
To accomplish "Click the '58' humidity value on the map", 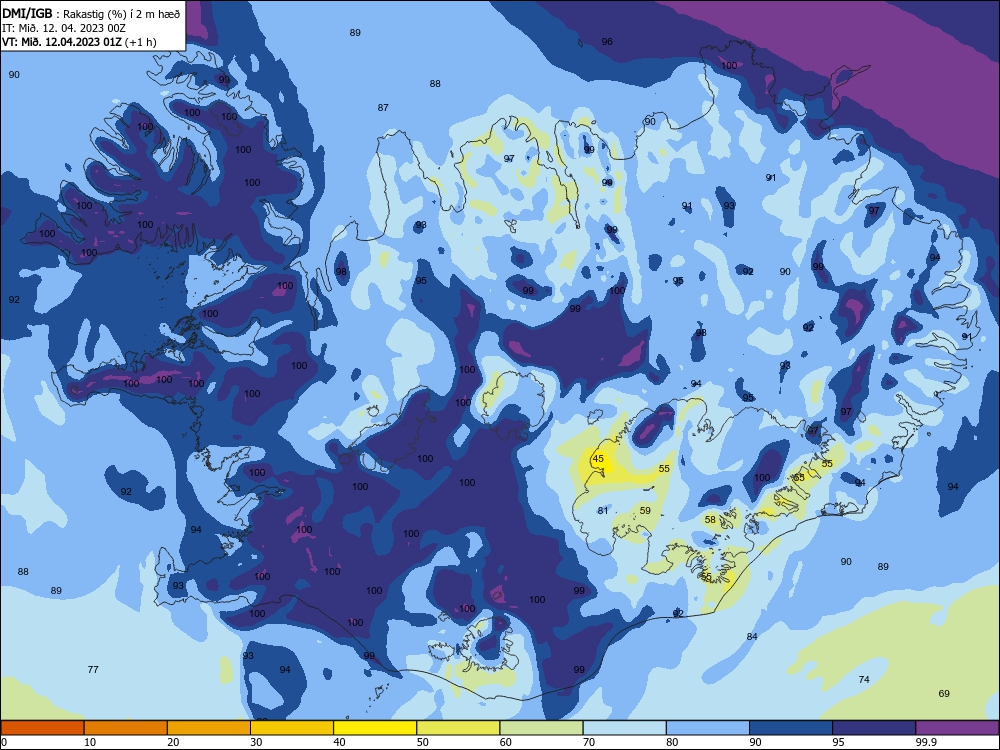I will [x=710, y=519].
